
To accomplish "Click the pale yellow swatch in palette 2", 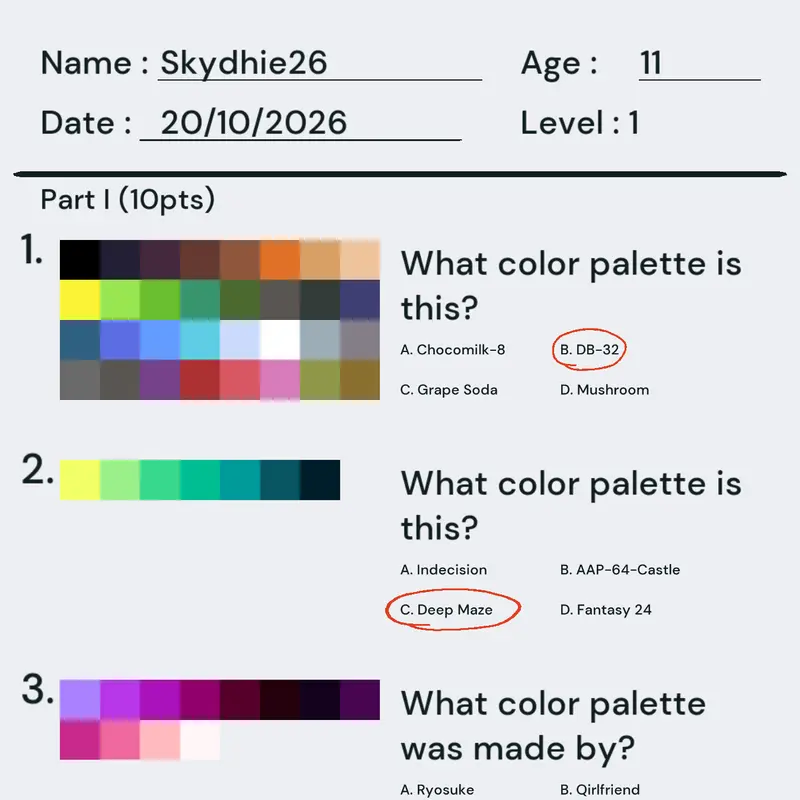I will [x=80, y=480].
